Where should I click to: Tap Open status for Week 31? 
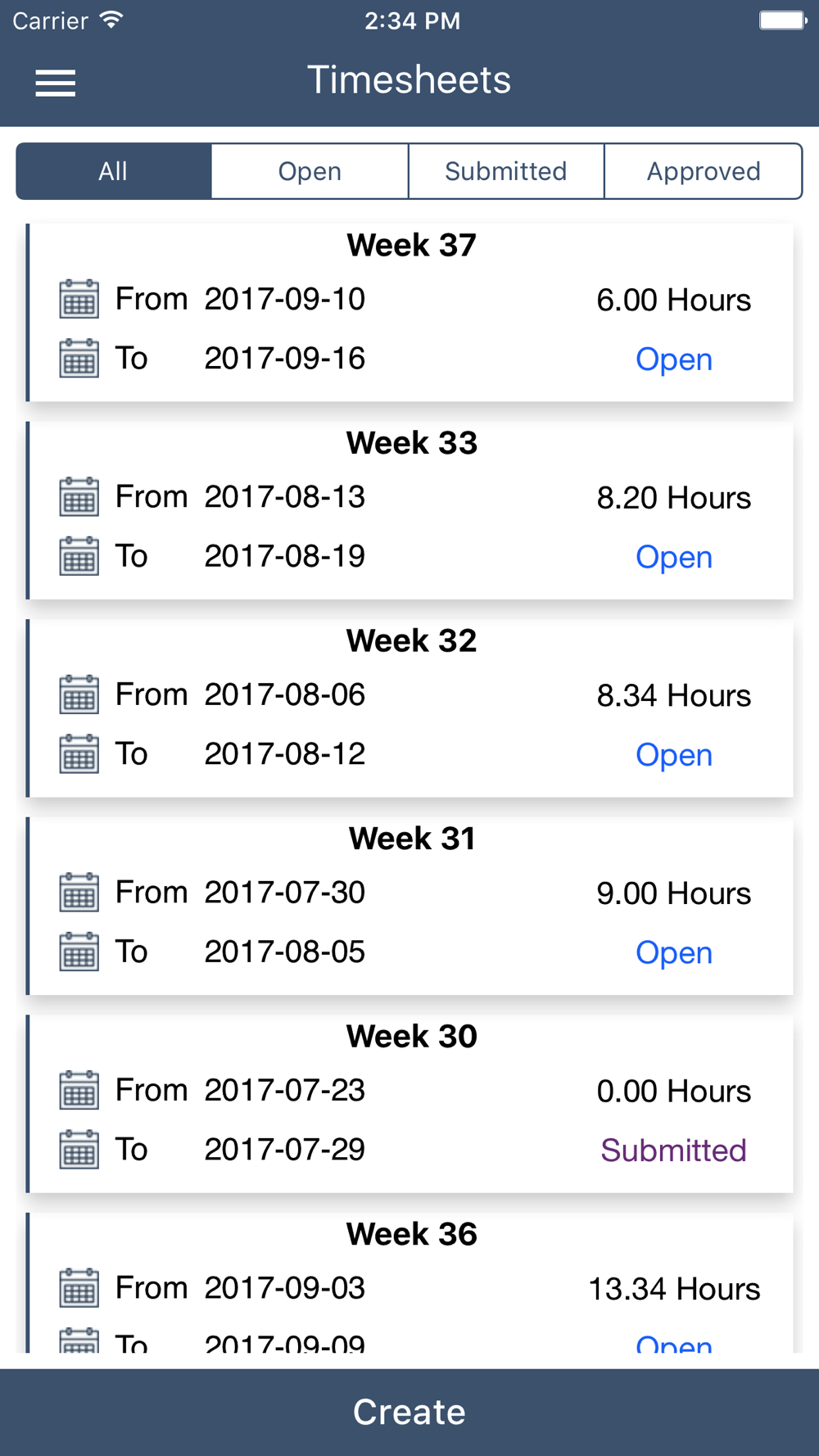click(674, 952)
